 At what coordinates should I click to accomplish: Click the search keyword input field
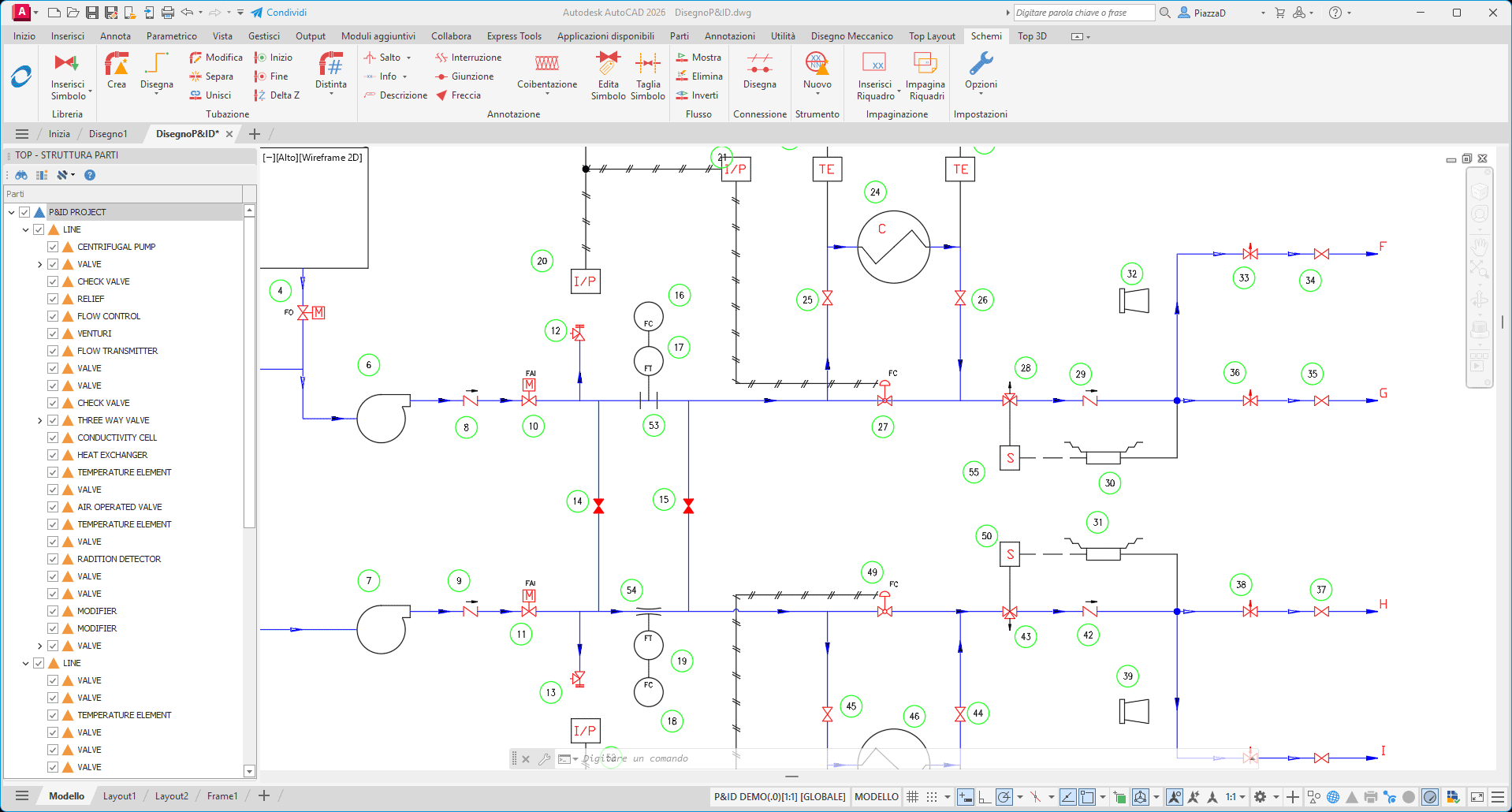tap(1082, 13)
